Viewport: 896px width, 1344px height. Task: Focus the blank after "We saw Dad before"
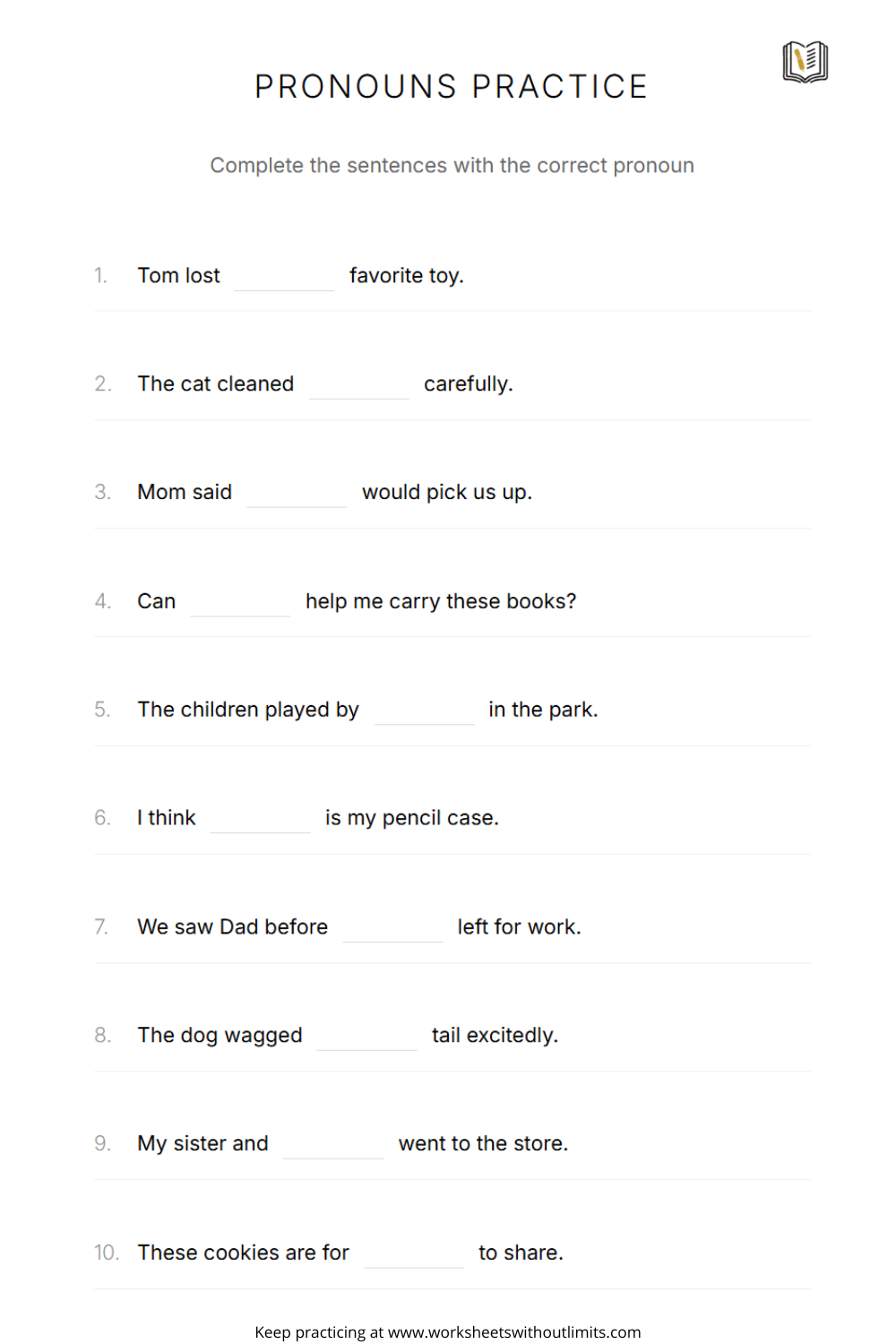(392, 928)
